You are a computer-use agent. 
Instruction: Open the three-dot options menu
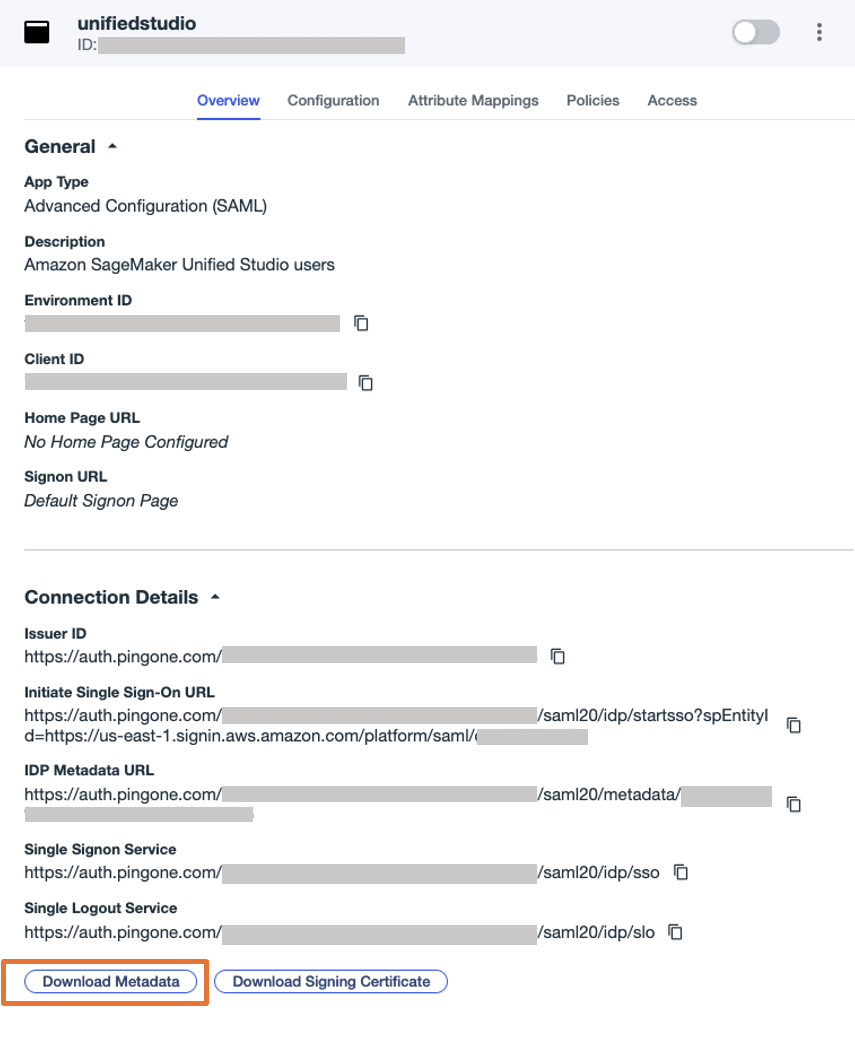(819, 32)
